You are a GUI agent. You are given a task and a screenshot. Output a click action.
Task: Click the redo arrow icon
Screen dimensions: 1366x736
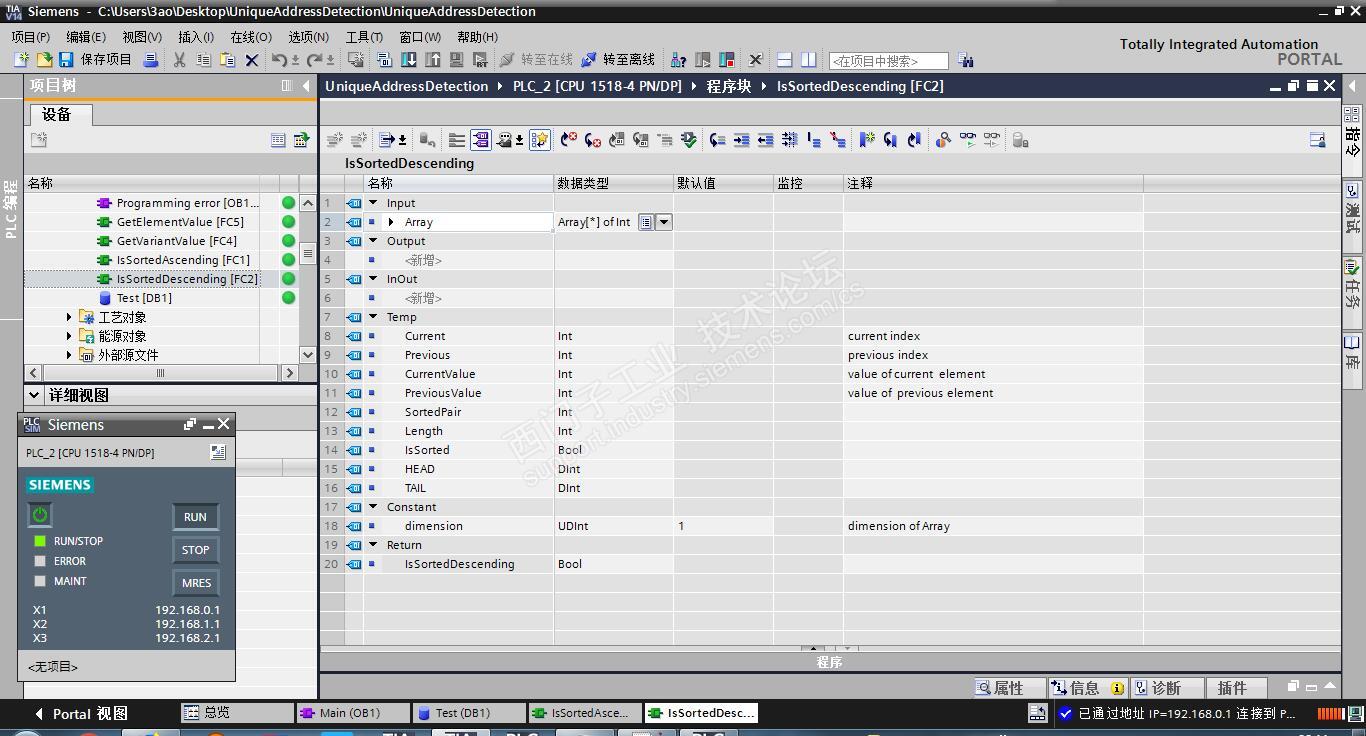[x=315, y=60]
